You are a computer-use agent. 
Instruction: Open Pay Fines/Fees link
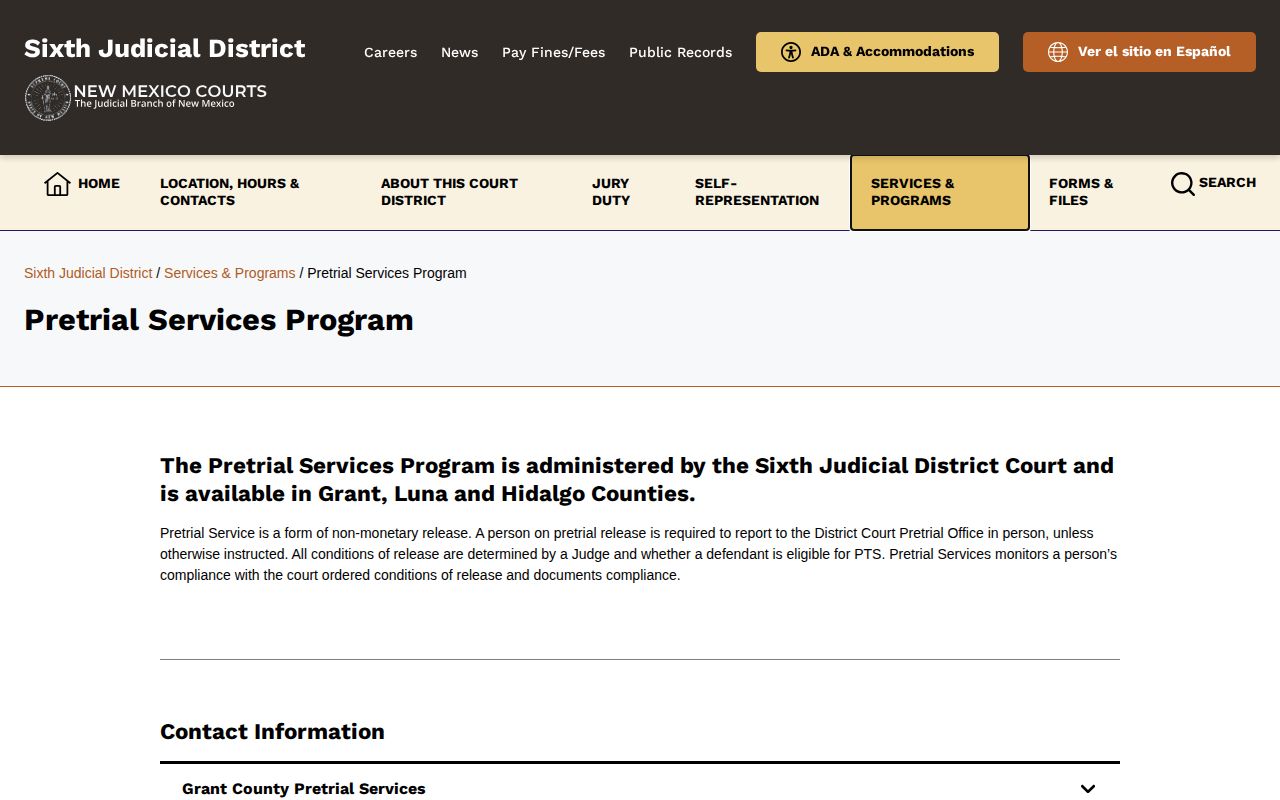553,52
